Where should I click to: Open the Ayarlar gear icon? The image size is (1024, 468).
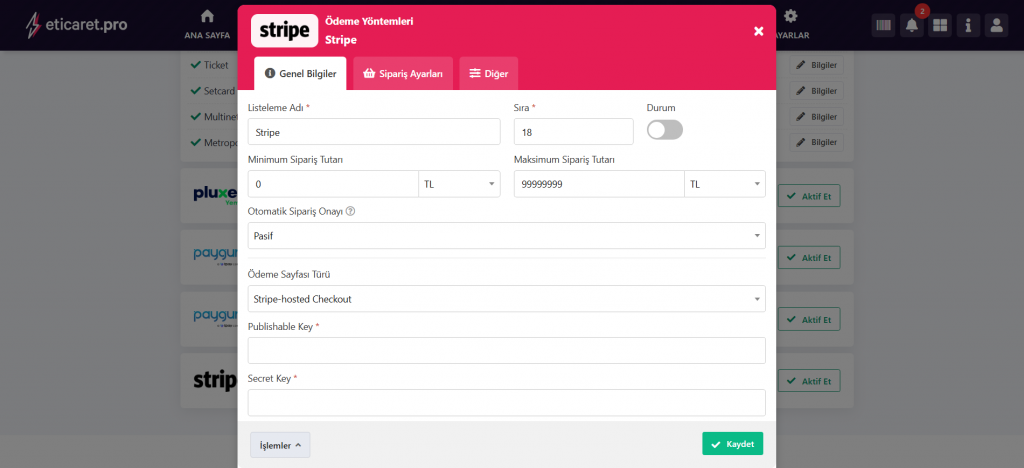click(790, 17)
